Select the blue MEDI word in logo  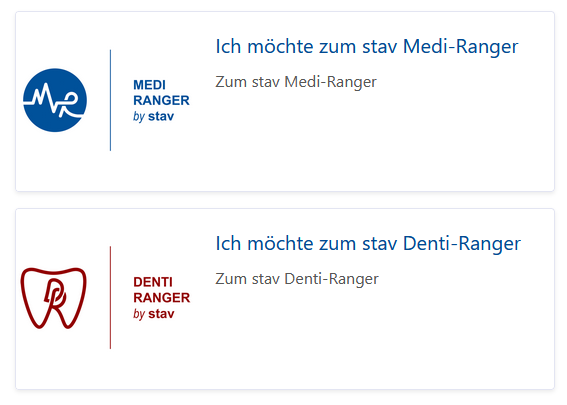149,85
